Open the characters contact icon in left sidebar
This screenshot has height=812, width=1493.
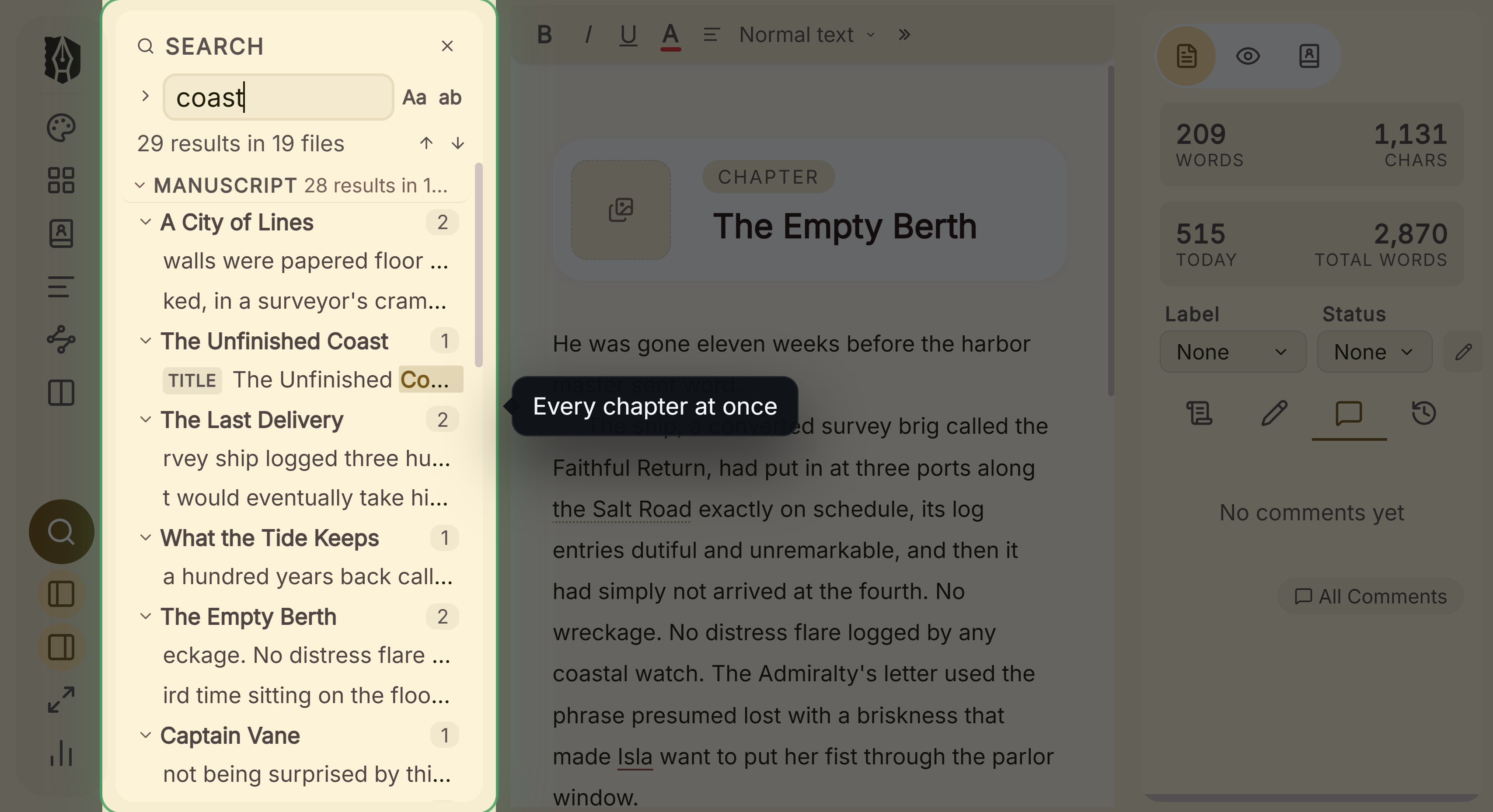tap(61, 233)
